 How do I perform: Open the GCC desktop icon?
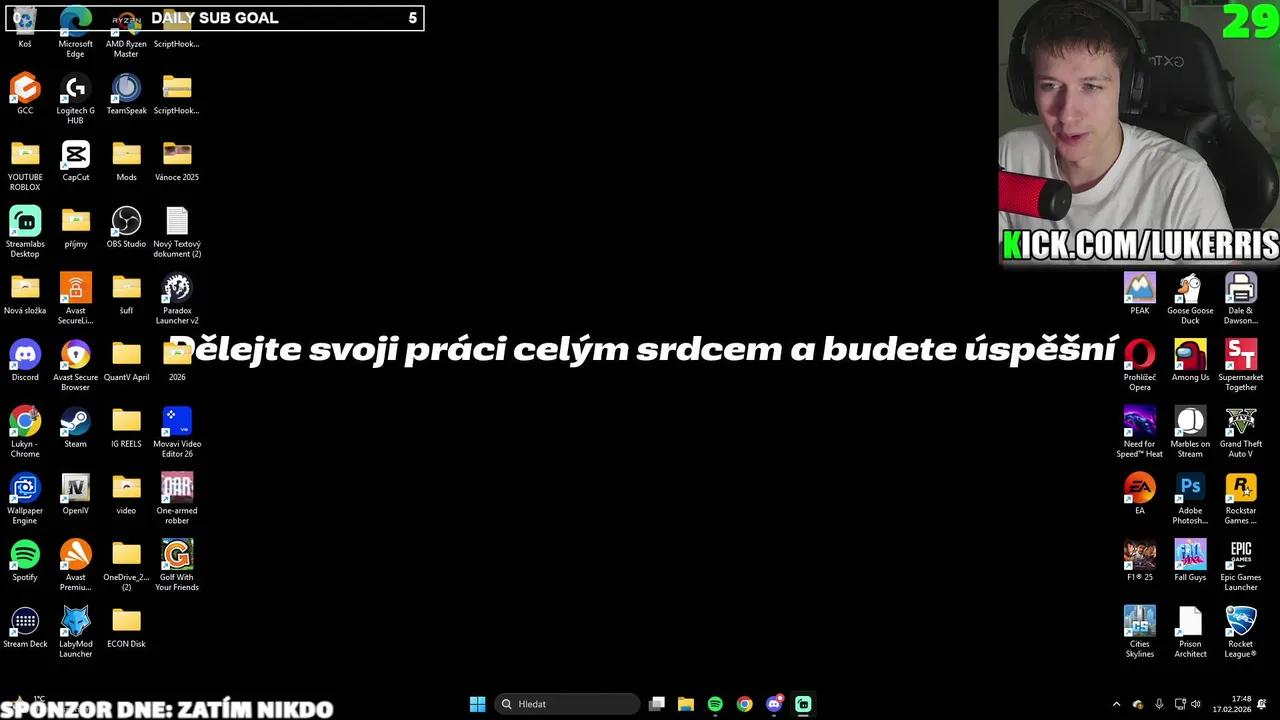25,88
